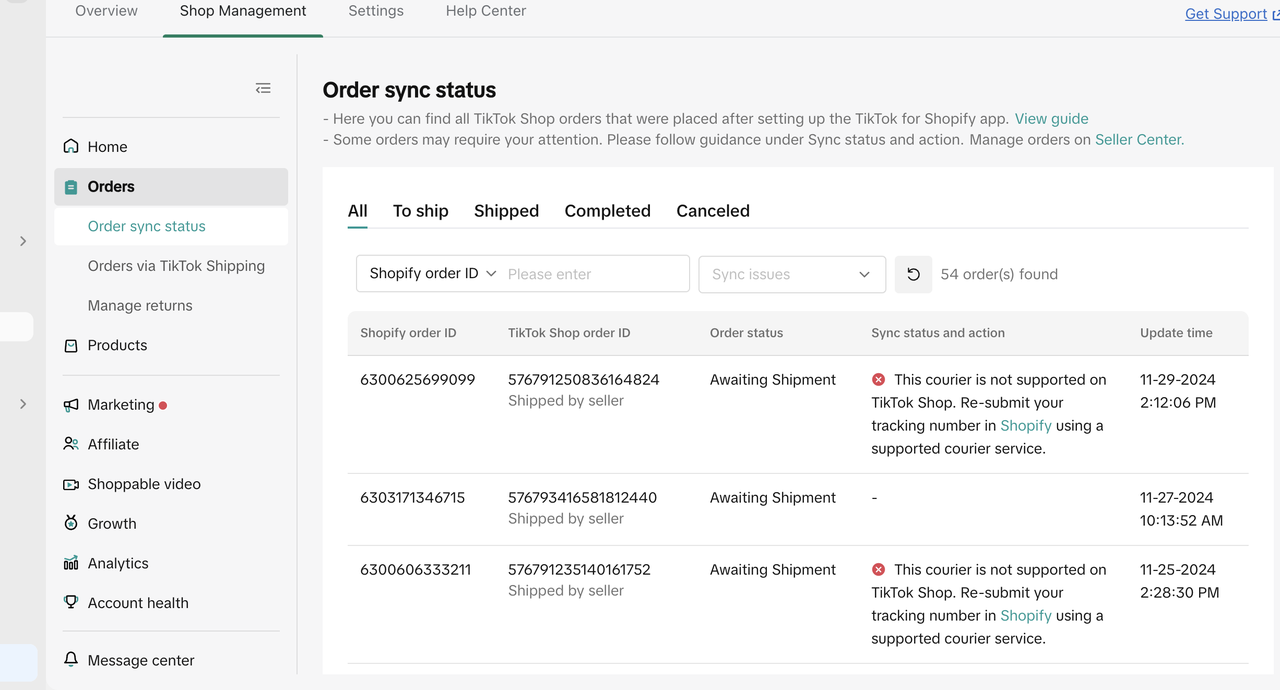Viewport: 1280px width, 690px height.
Task: Select the Canceled orders tab
Action: tap(712, 211)
